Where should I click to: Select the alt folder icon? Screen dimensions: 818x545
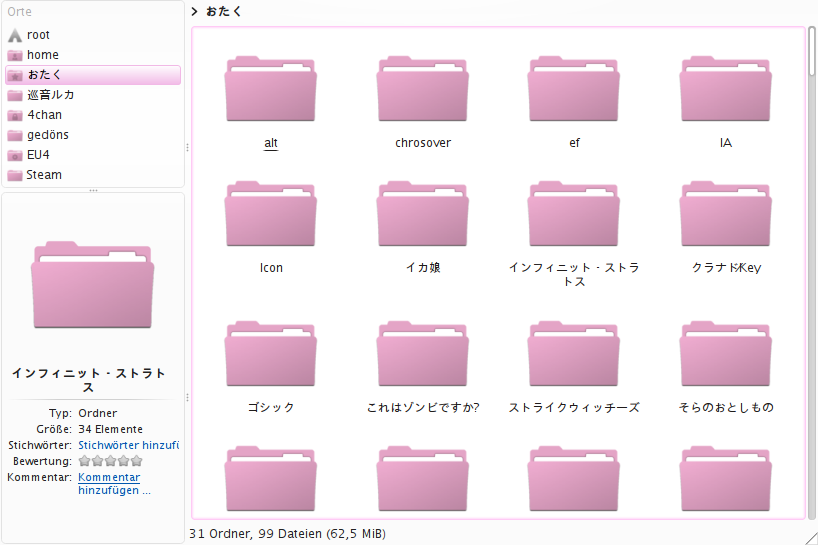(271, 89)
